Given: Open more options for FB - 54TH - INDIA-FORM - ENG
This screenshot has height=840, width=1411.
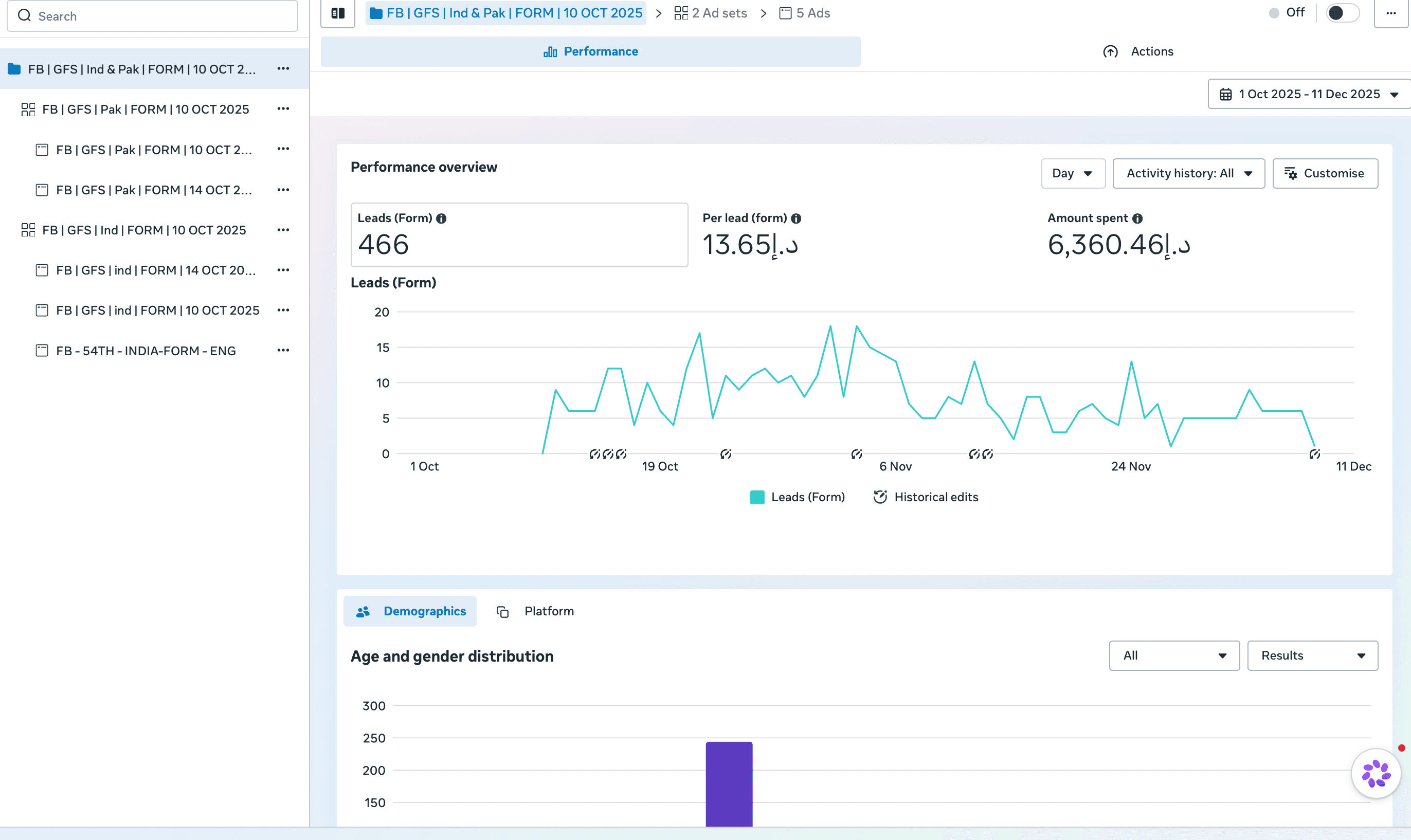Looking at the screenshot, I should [x=283, y=351].
